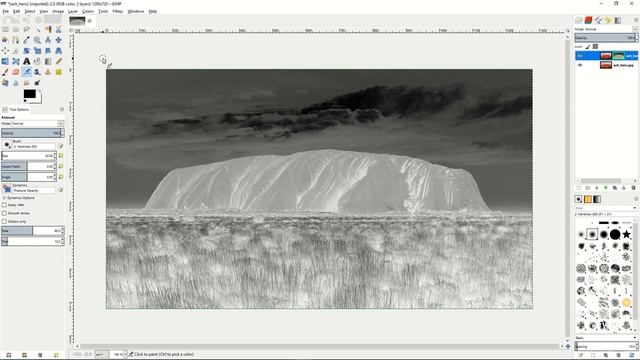Viewport: 640px width, 360px height.
Task: Select the Crop tool
Action: tap(16, 51)
